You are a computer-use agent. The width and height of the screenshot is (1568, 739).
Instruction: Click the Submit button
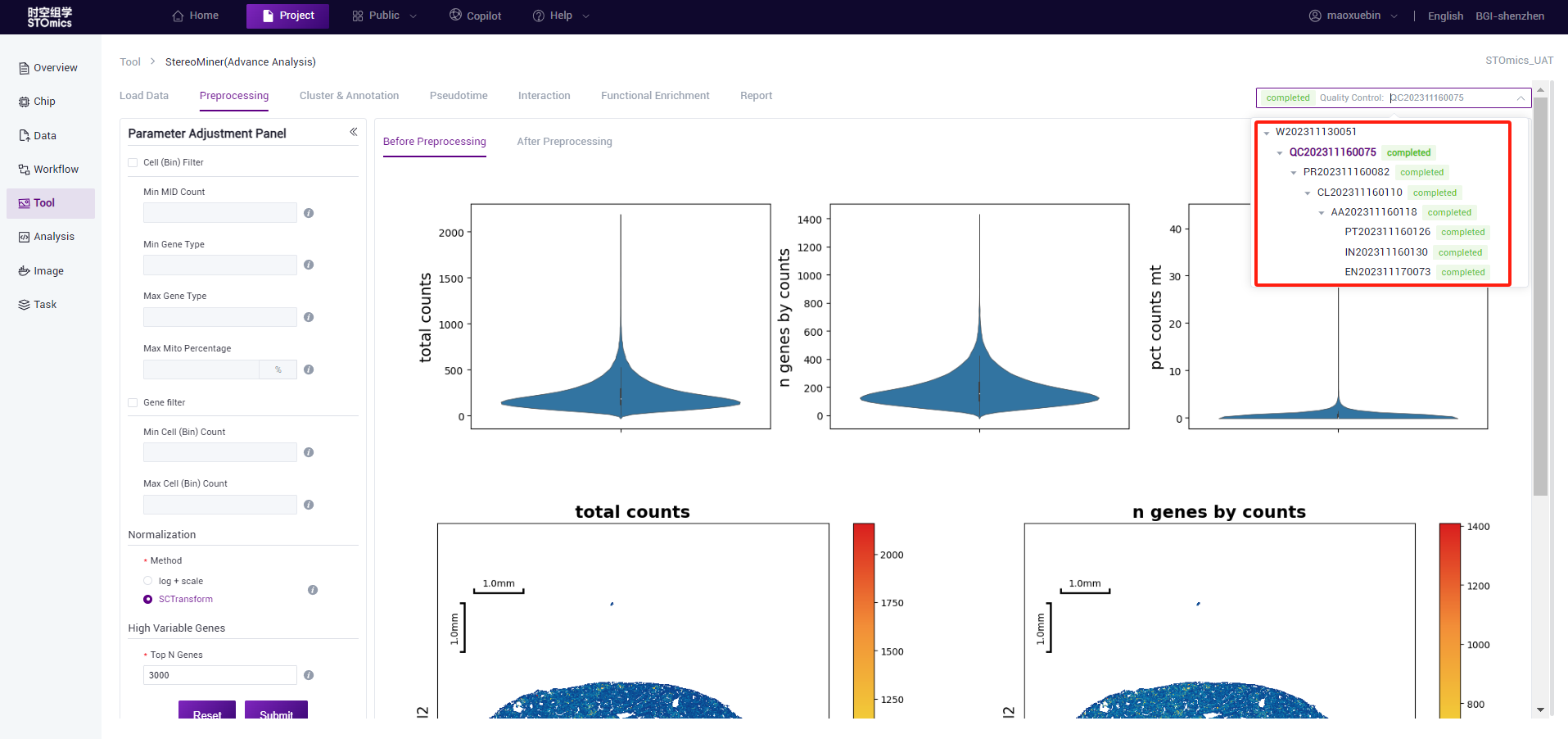pyautogui.click(x=276, y=710)
